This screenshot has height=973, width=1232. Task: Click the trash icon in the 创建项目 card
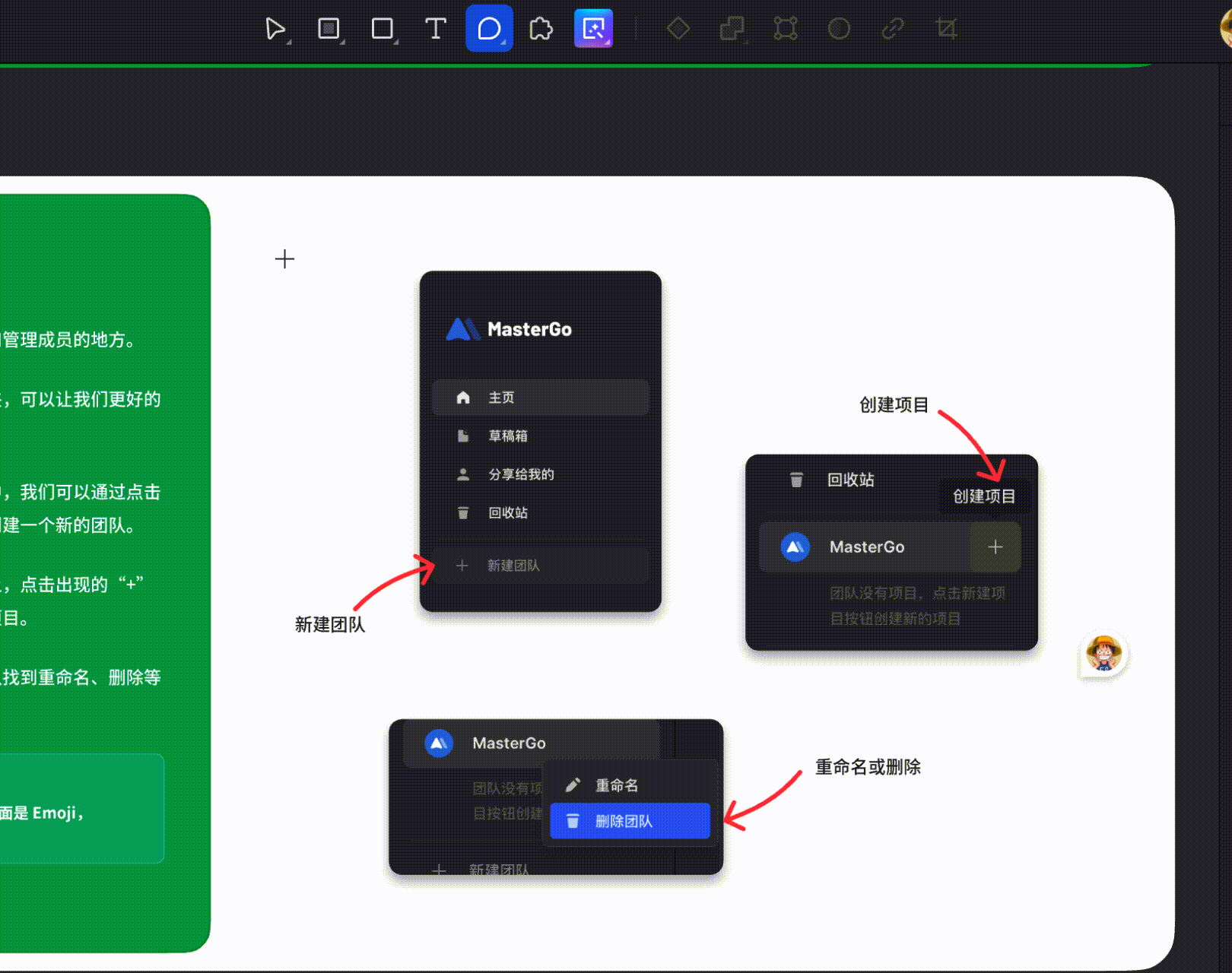pos(796,480)
